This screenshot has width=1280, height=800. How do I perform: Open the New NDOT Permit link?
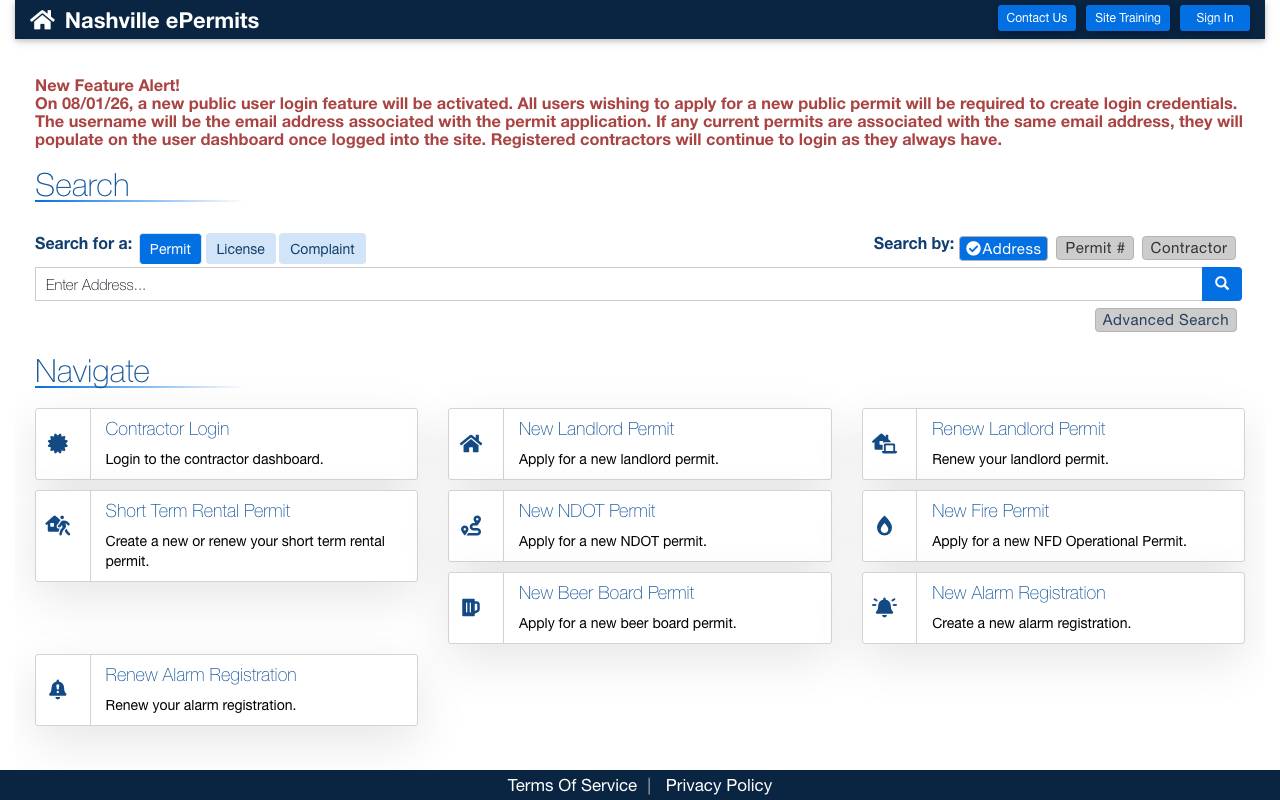pyautogui.click(x=586, y=511)
